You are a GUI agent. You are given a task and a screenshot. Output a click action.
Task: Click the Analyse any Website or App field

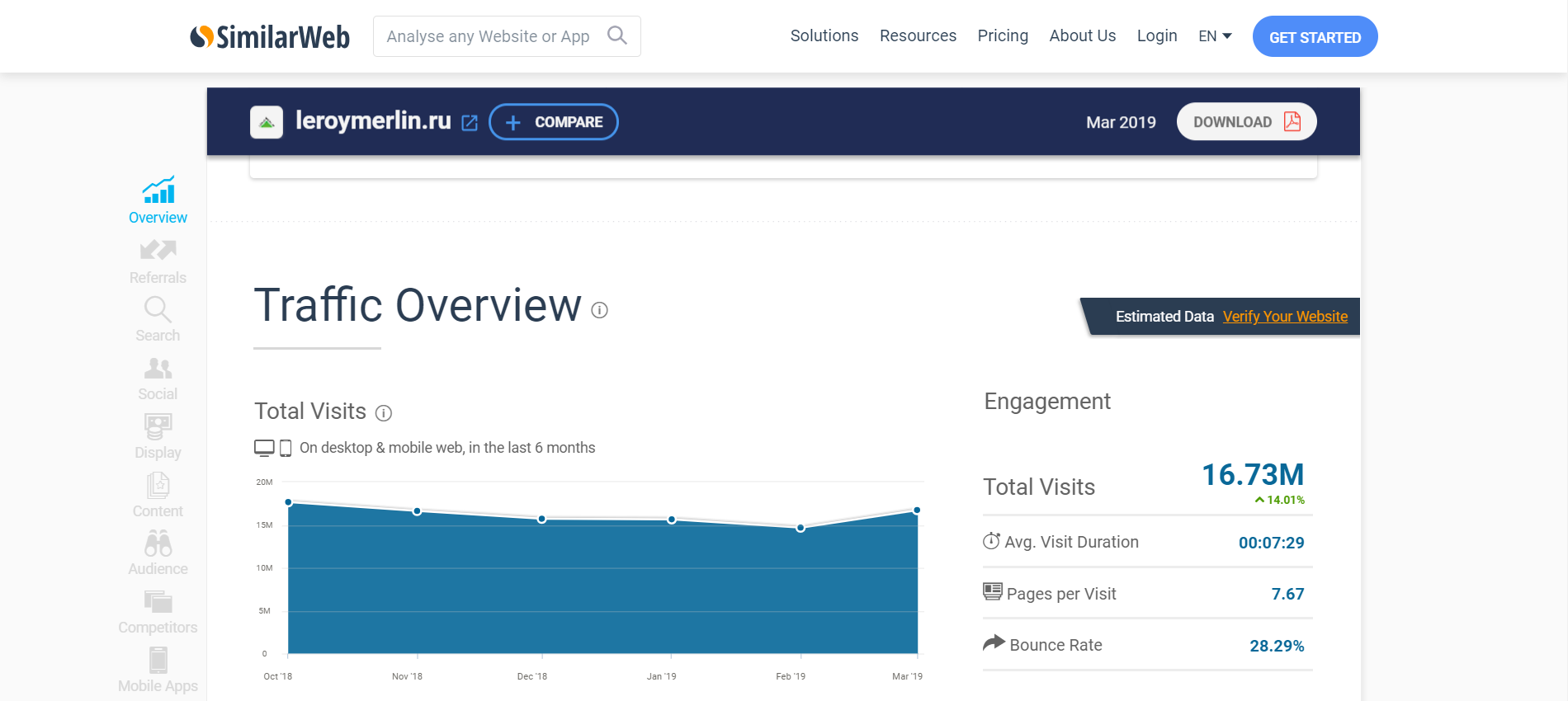pyautogui.click(x=488, y=36)
